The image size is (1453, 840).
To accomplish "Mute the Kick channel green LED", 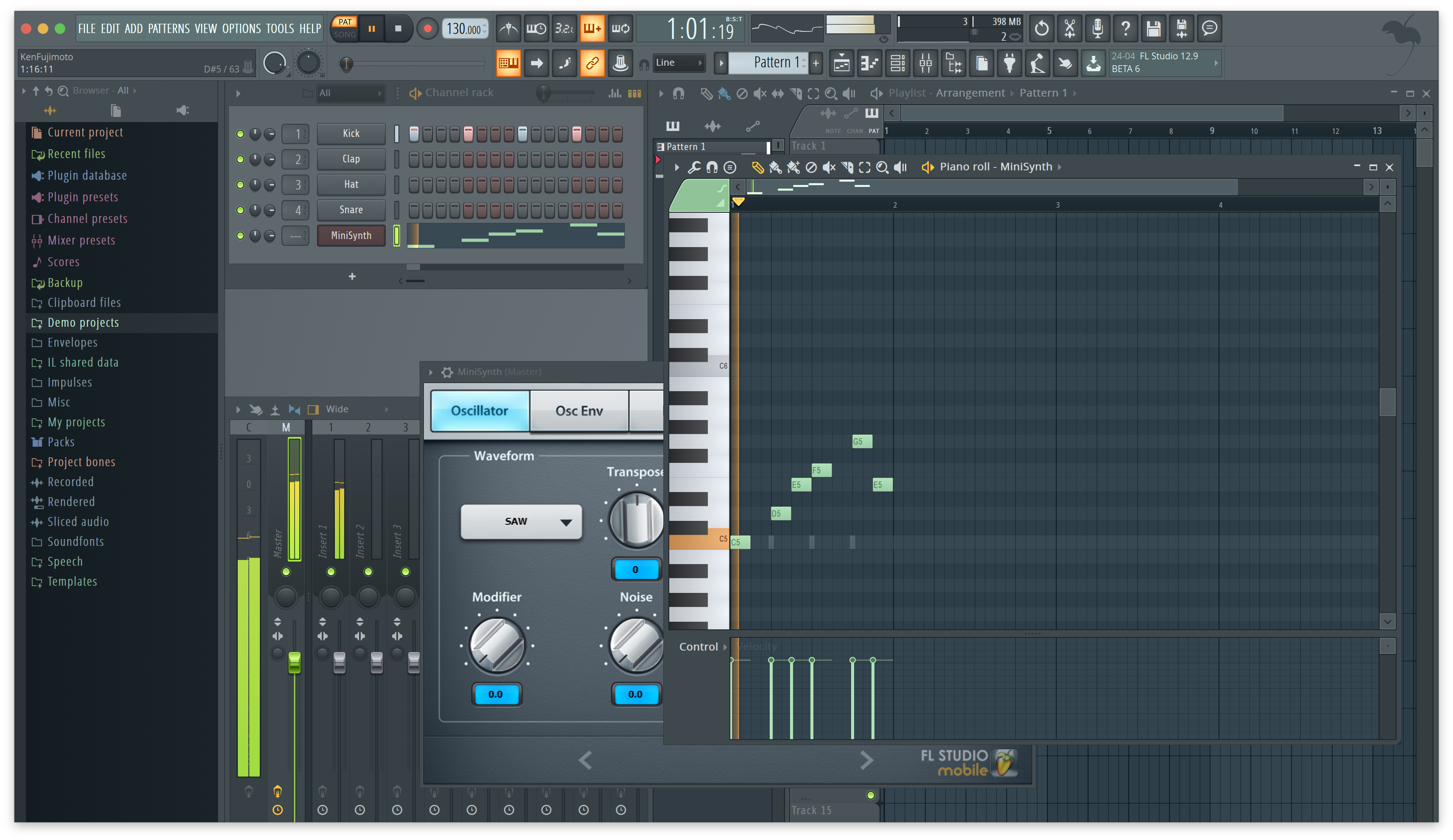I will (240, 134).
